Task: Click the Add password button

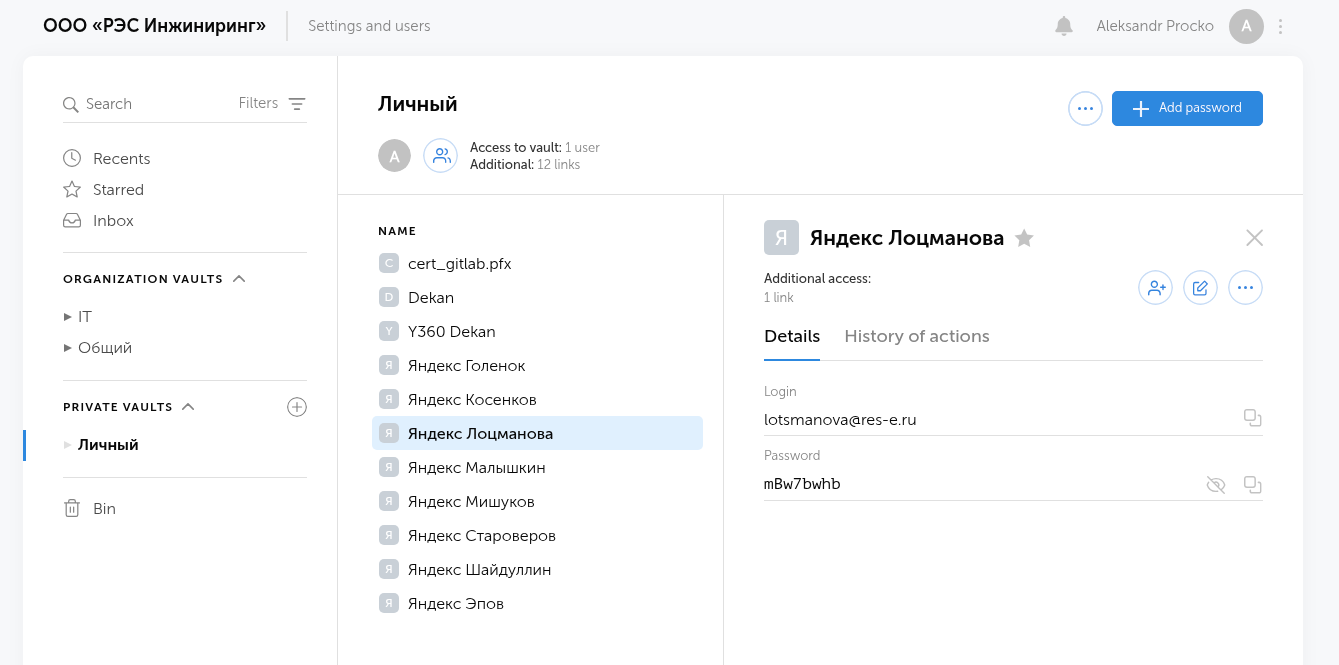Action: coord(1186,108)
